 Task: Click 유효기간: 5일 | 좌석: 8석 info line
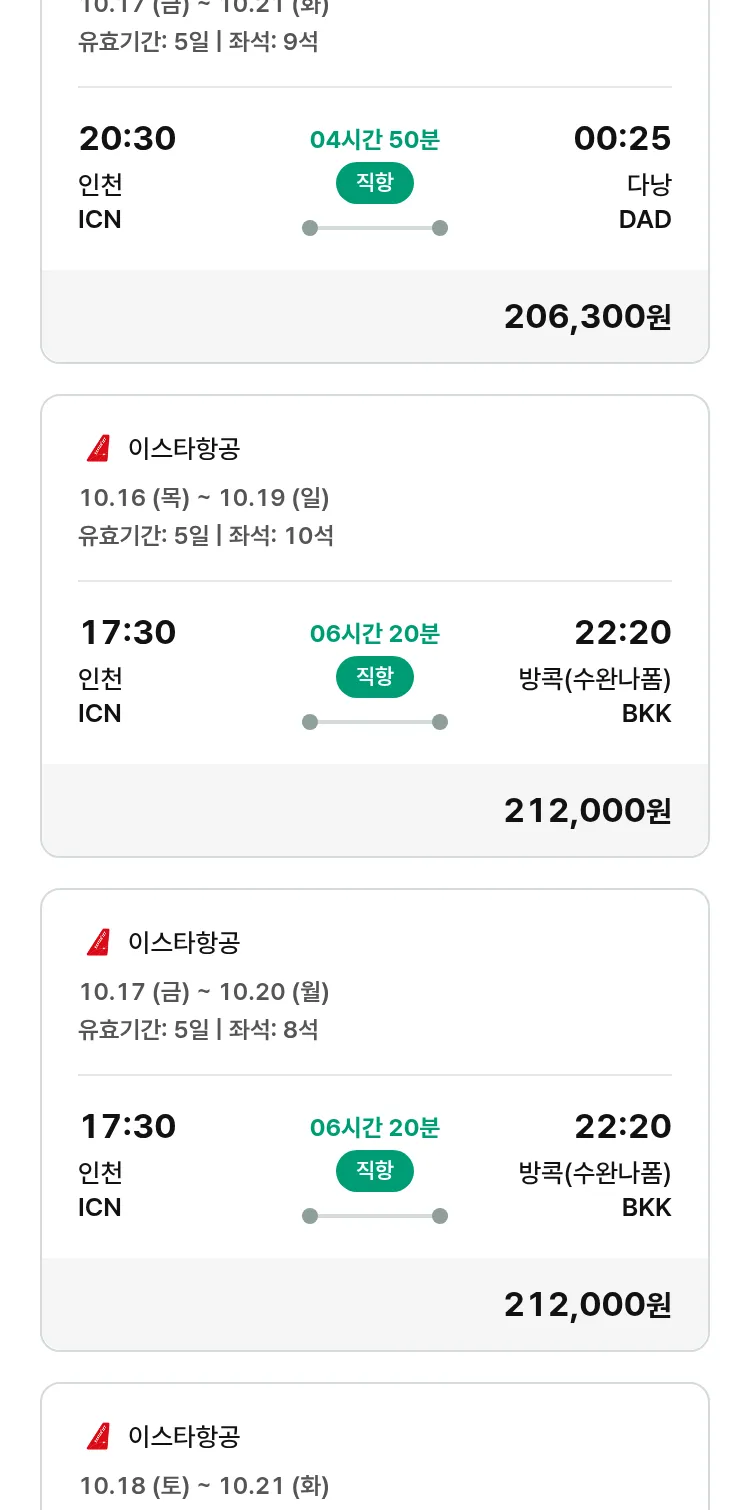point(198,1029)
